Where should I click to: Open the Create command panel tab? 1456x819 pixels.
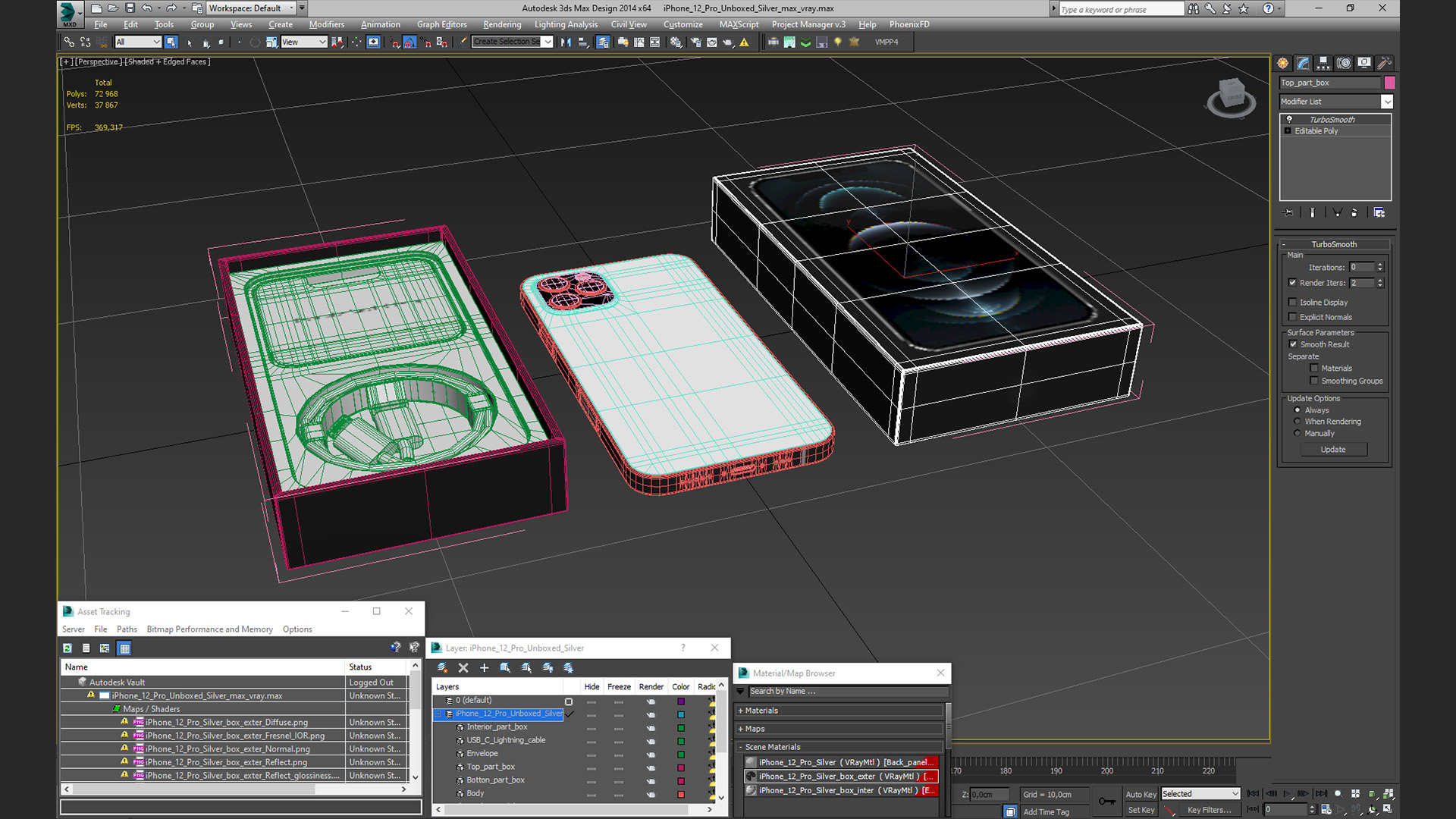(1282, 63)
